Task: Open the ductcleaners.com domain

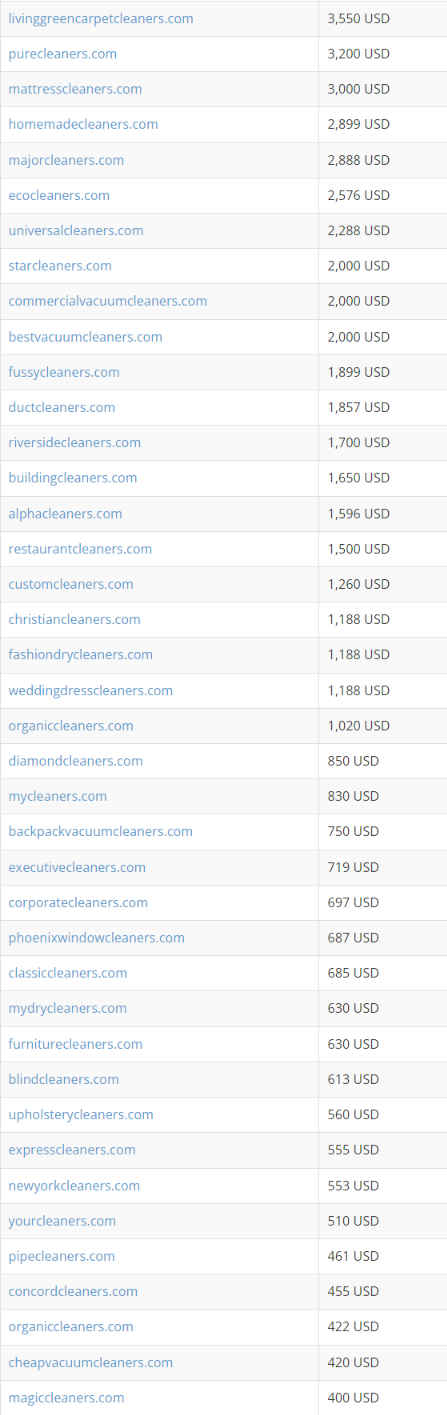Action: point(62,407)
